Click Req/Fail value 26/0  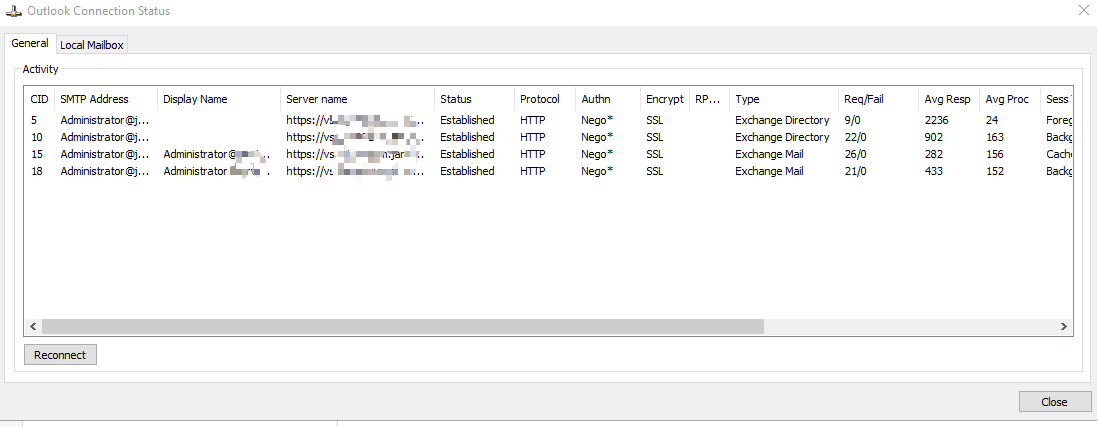click(x=856, y=154)
